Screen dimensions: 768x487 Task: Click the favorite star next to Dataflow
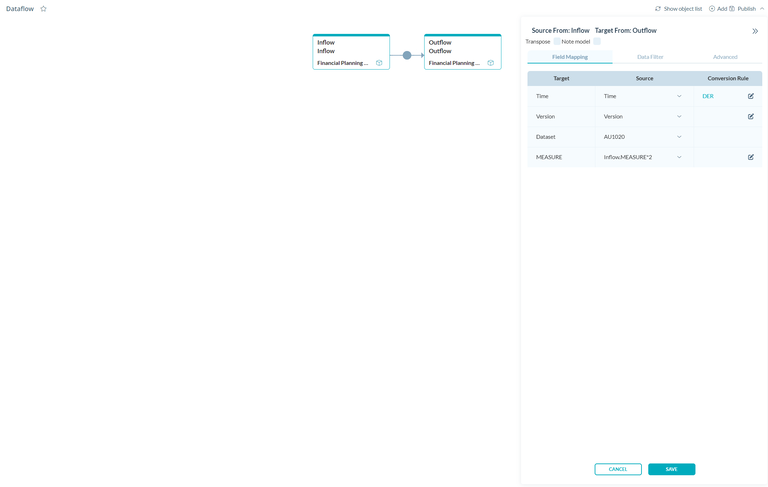click(43, 9)
